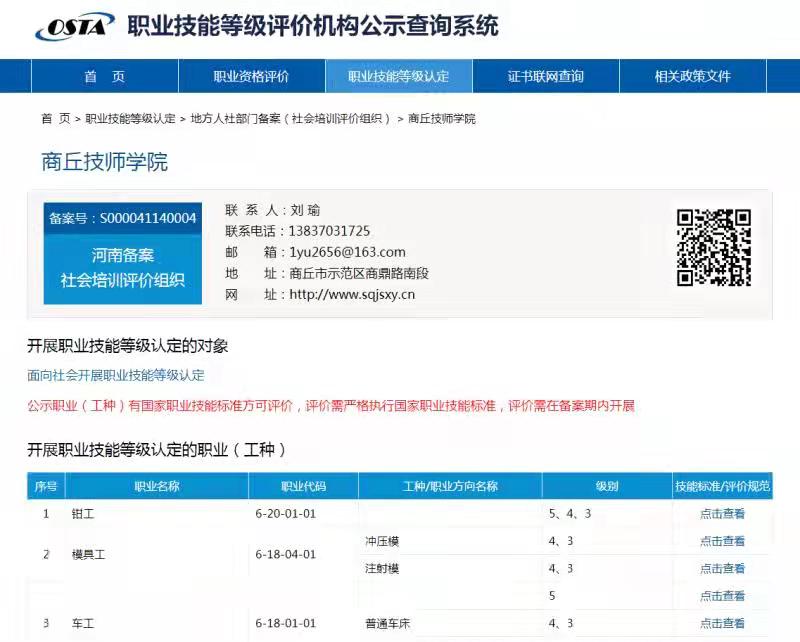
Task: Click the 冲压模 direction cell
Action: point(382,541)
